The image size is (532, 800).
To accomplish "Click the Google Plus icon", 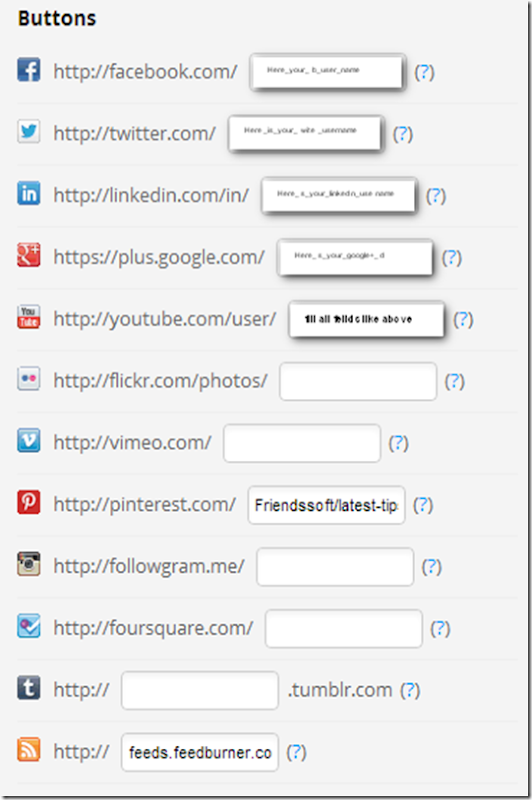I will [29, 255].
